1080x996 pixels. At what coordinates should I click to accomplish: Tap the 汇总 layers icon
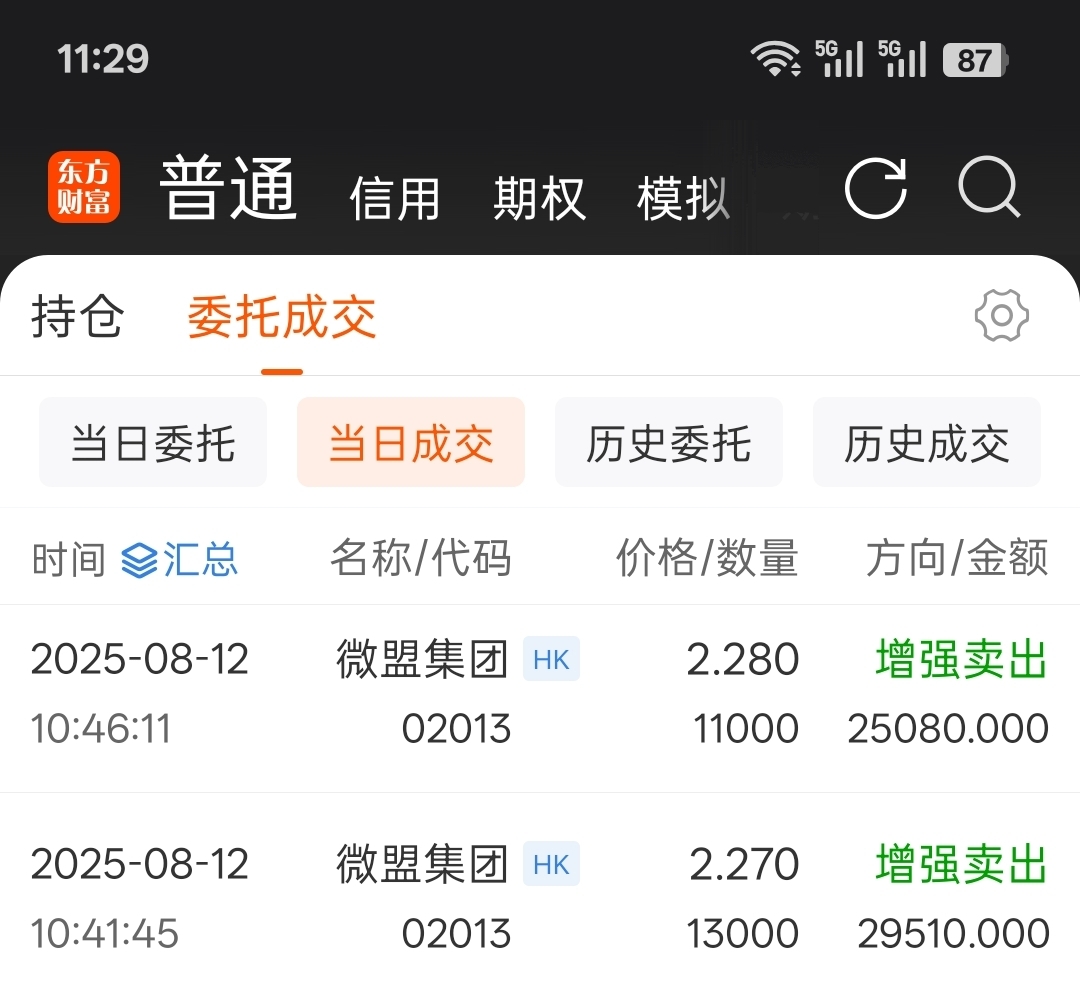click(139, 560)
